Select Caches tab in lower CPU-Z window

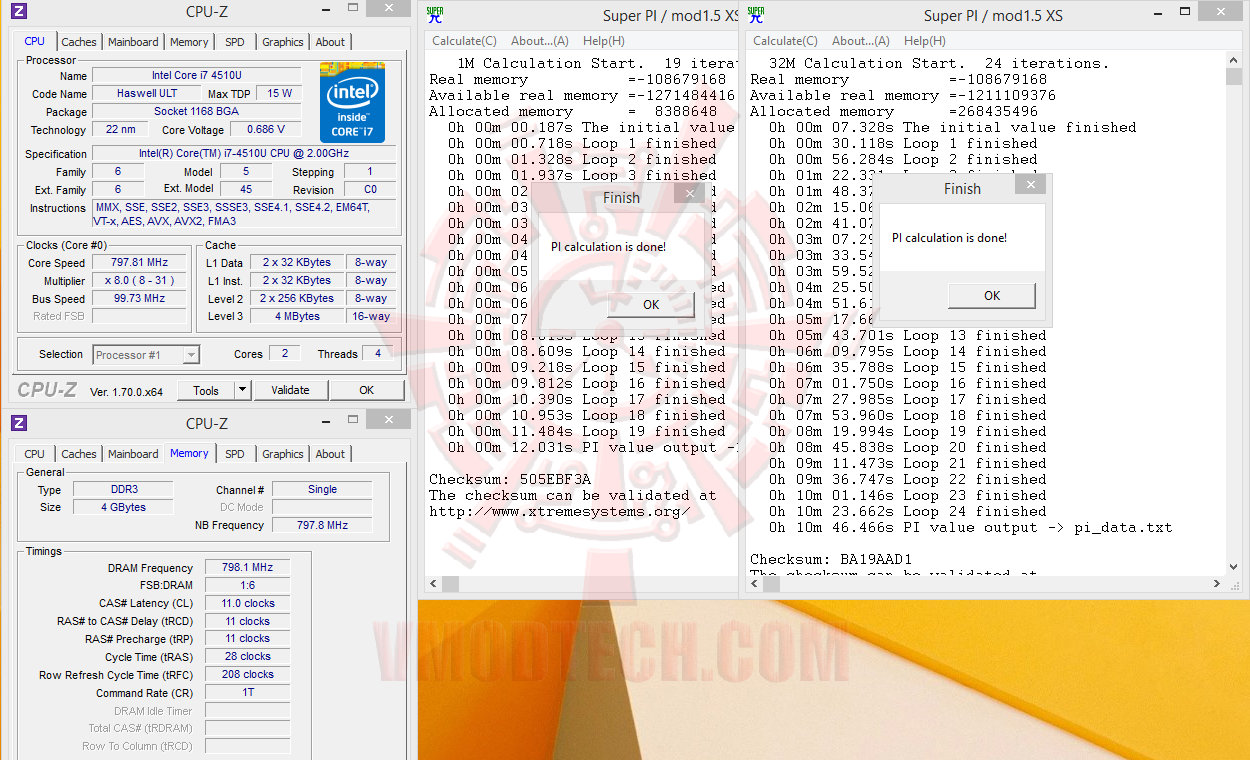click(79, 454)
